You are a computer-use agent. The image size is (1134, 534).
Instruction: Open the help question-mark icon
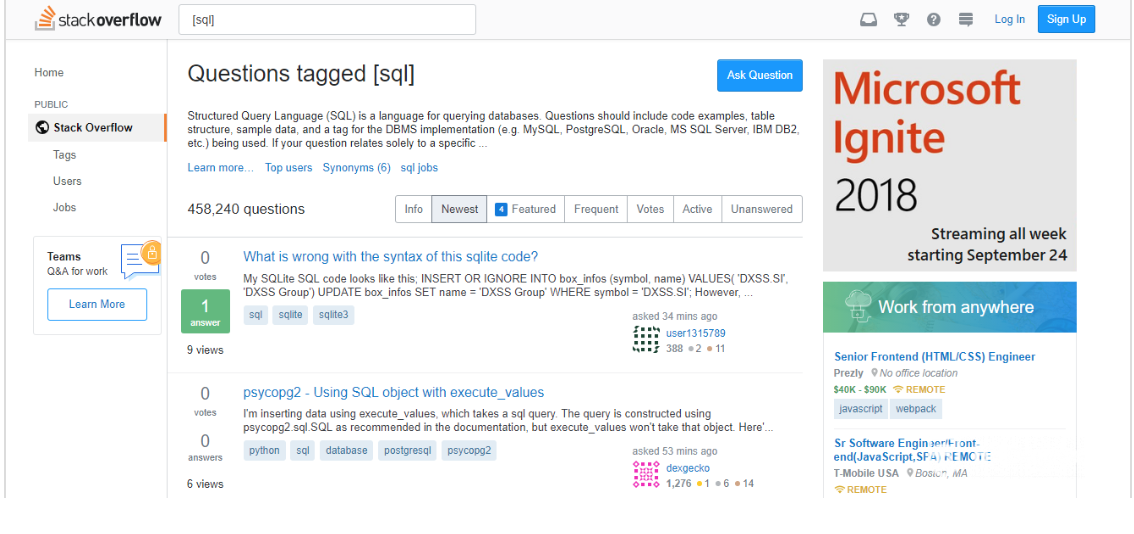[934, 20]
